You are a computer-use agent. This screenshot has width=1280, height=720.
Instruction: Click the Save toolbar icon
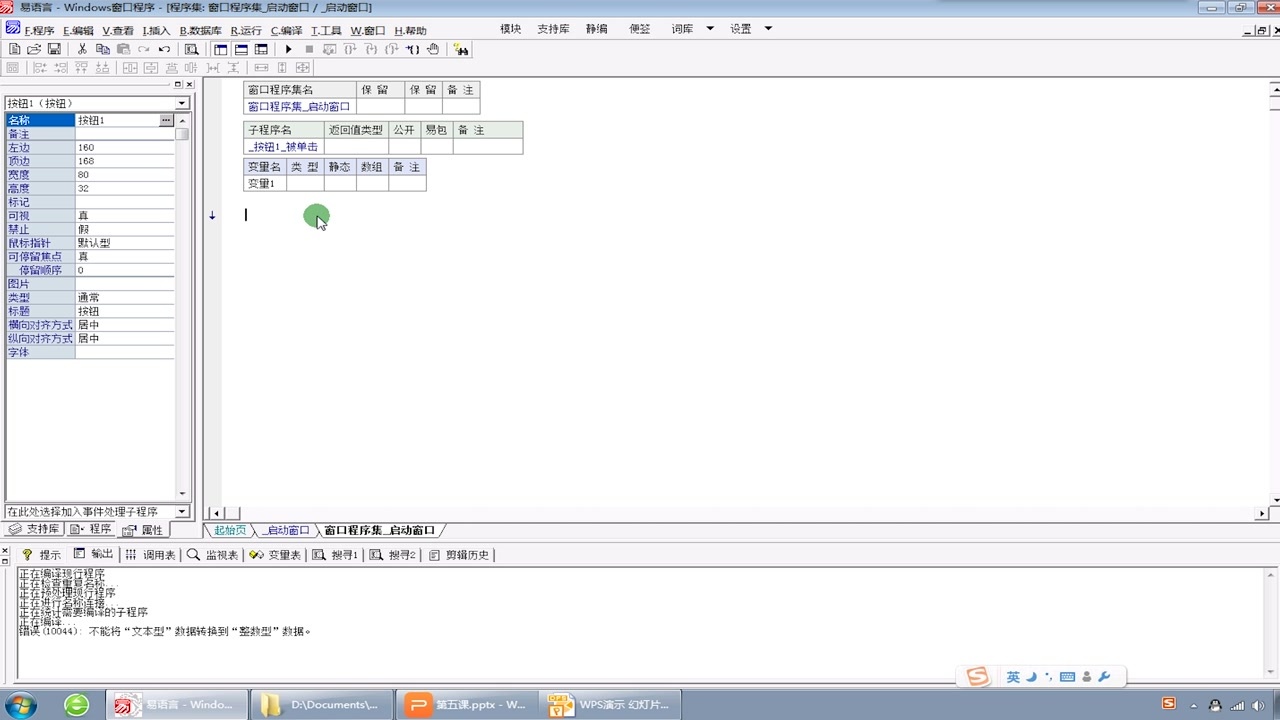tap(54, 49)
